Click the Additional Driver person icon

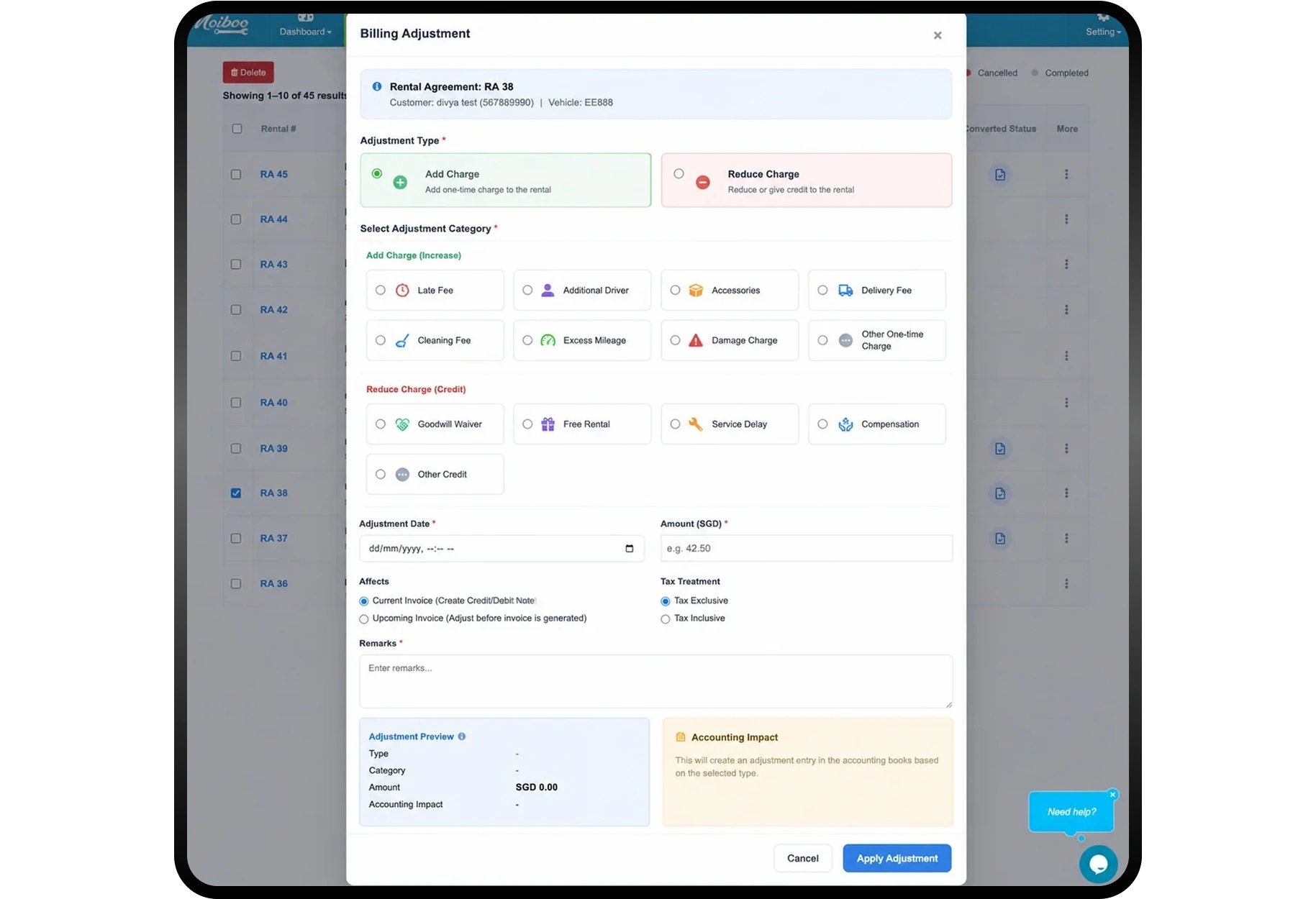coord(548,291)
